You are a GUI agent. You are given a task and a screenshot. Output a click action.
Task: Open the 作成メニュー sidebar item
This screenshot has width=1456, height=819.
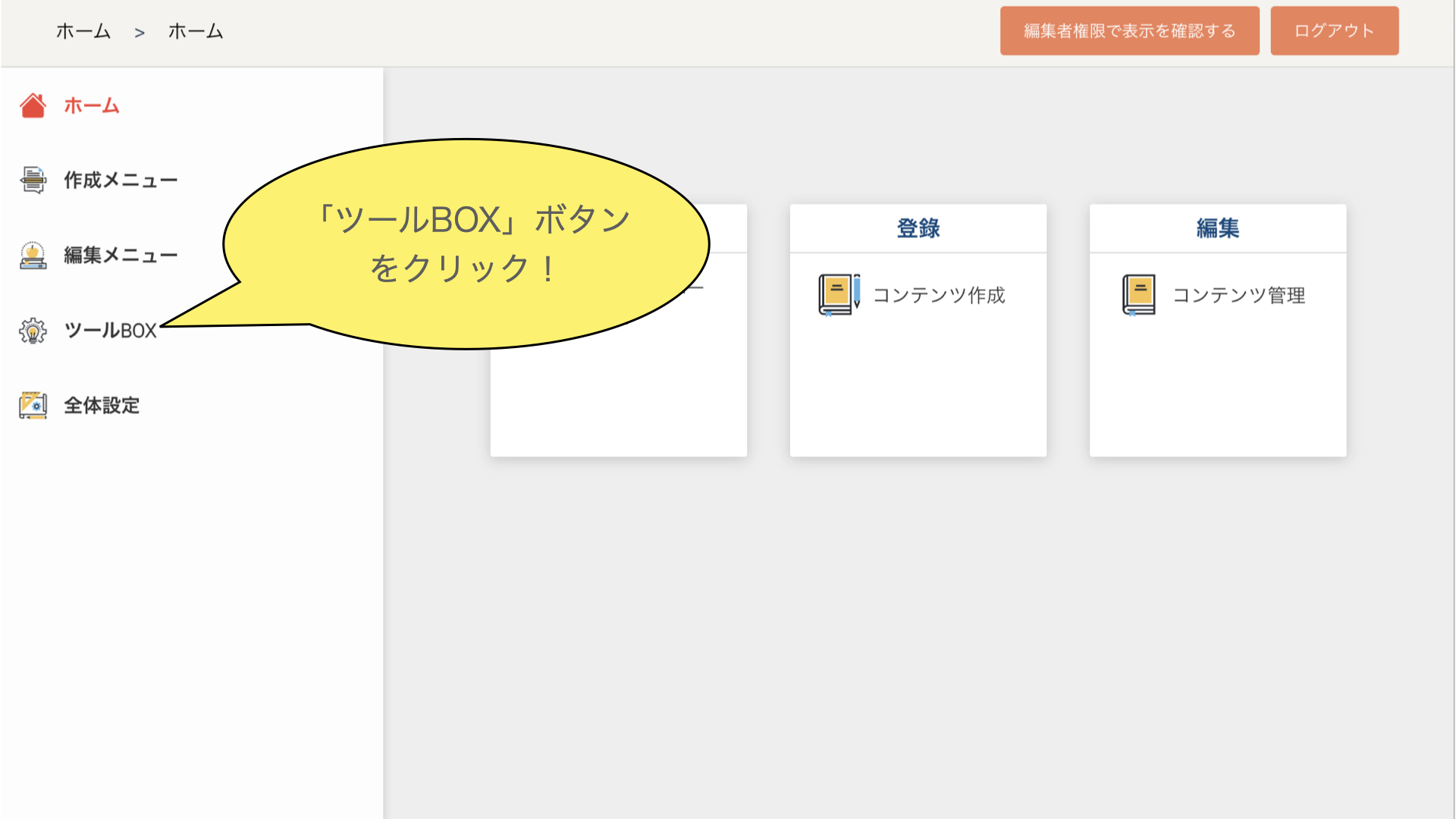(121, 180)
